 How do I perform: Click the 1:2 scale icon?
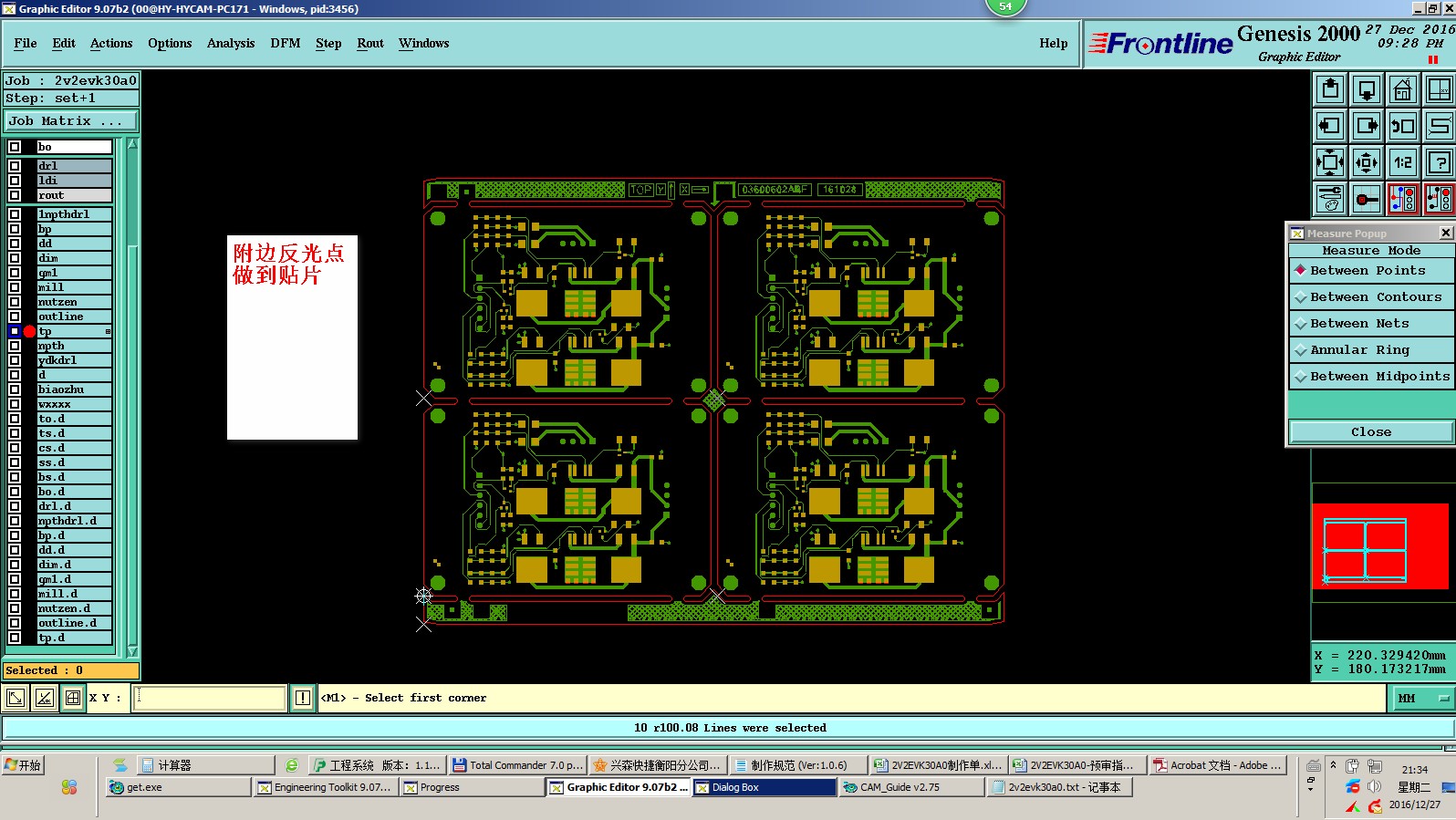(x=1403, y=162)
